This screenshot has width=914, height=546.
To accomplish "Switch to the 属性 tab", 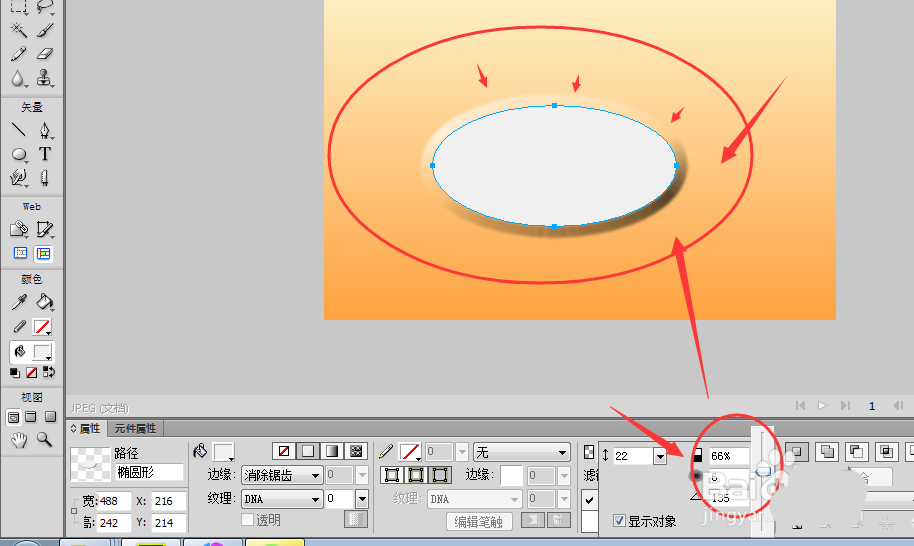I will [90, 428].
